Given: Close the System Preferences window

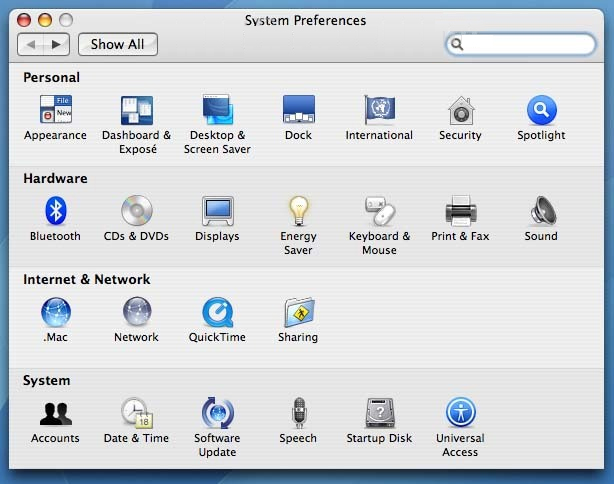Looking at the screenshot, I should pyautogui.click(x=24, y=20).
